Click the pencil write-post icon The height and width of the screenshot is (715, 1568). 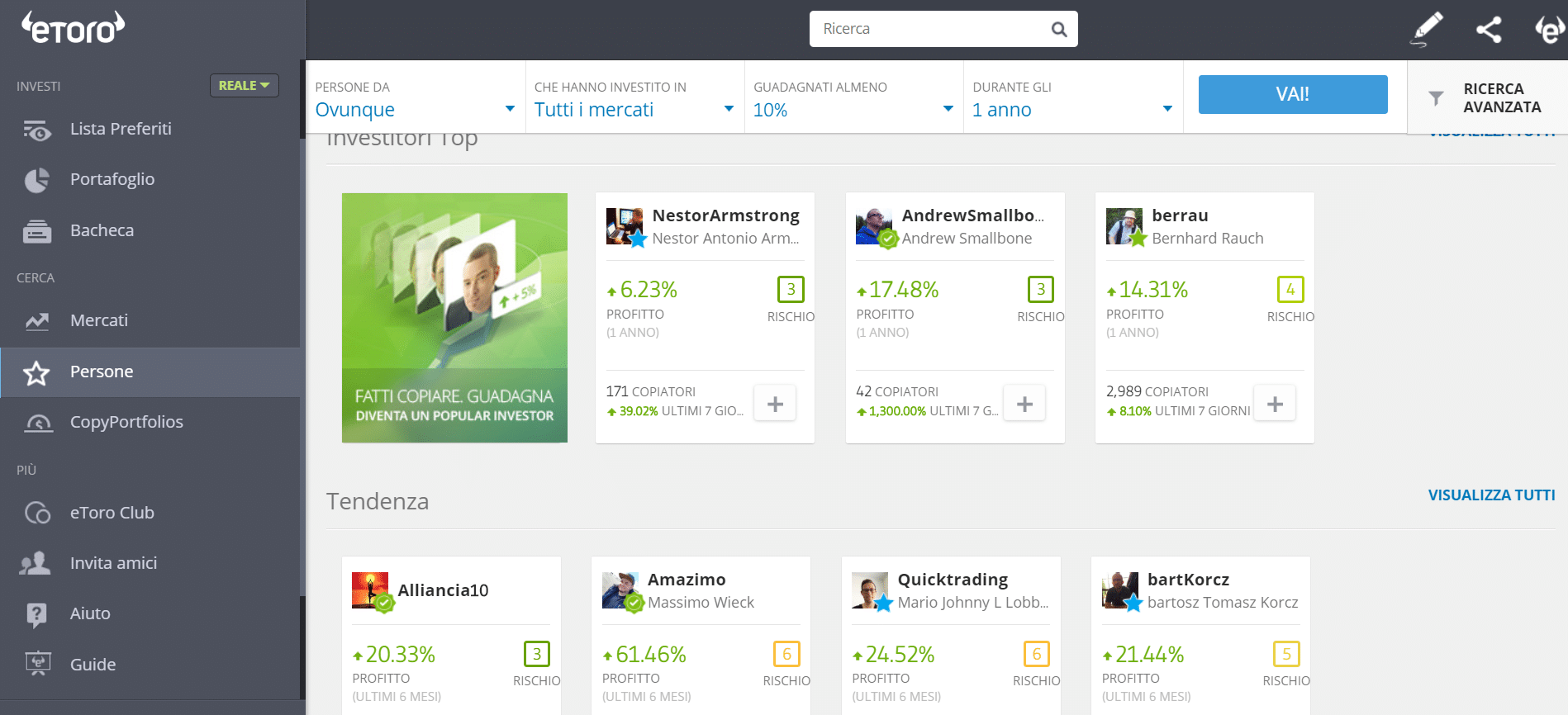(x=1427, y=29)
